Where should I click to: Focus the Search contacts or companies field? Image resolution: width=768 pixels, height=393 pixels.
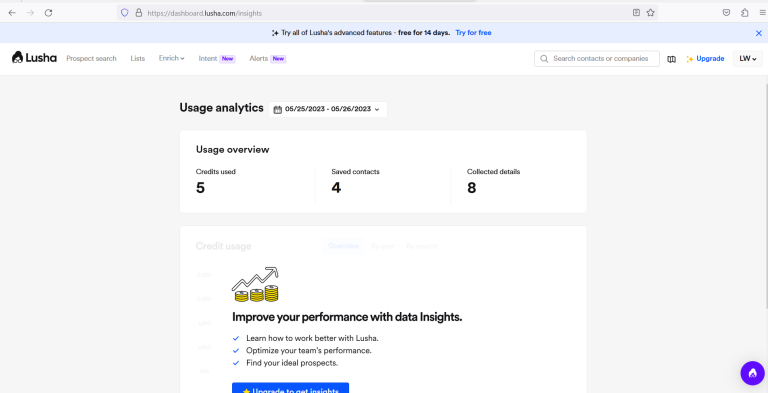tap(597, 59)
